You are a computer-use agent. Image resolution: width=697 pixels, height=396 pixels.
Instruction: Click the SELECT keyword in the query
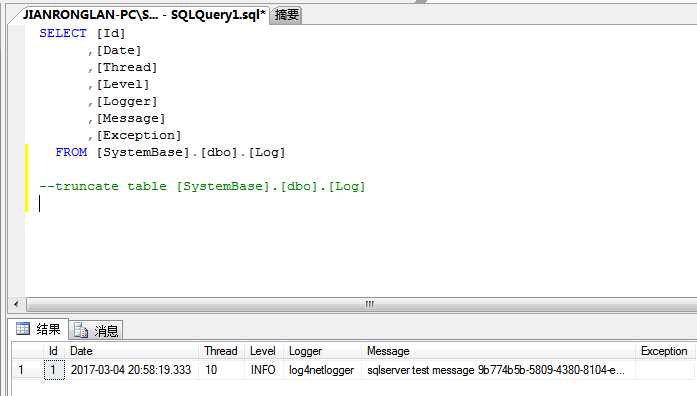pos(63,33)
